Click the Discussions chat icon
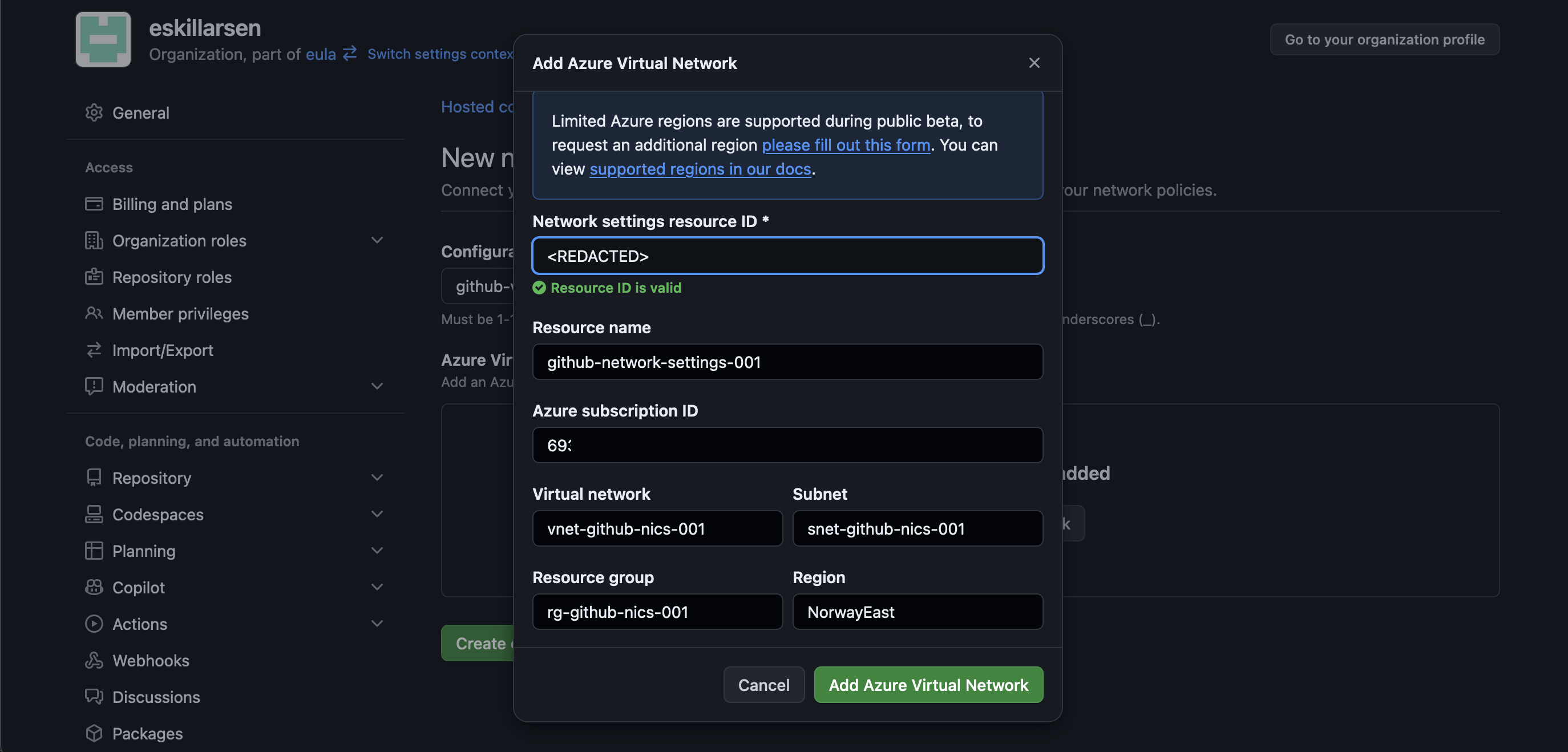1568x752 pixels. point(94,697)
